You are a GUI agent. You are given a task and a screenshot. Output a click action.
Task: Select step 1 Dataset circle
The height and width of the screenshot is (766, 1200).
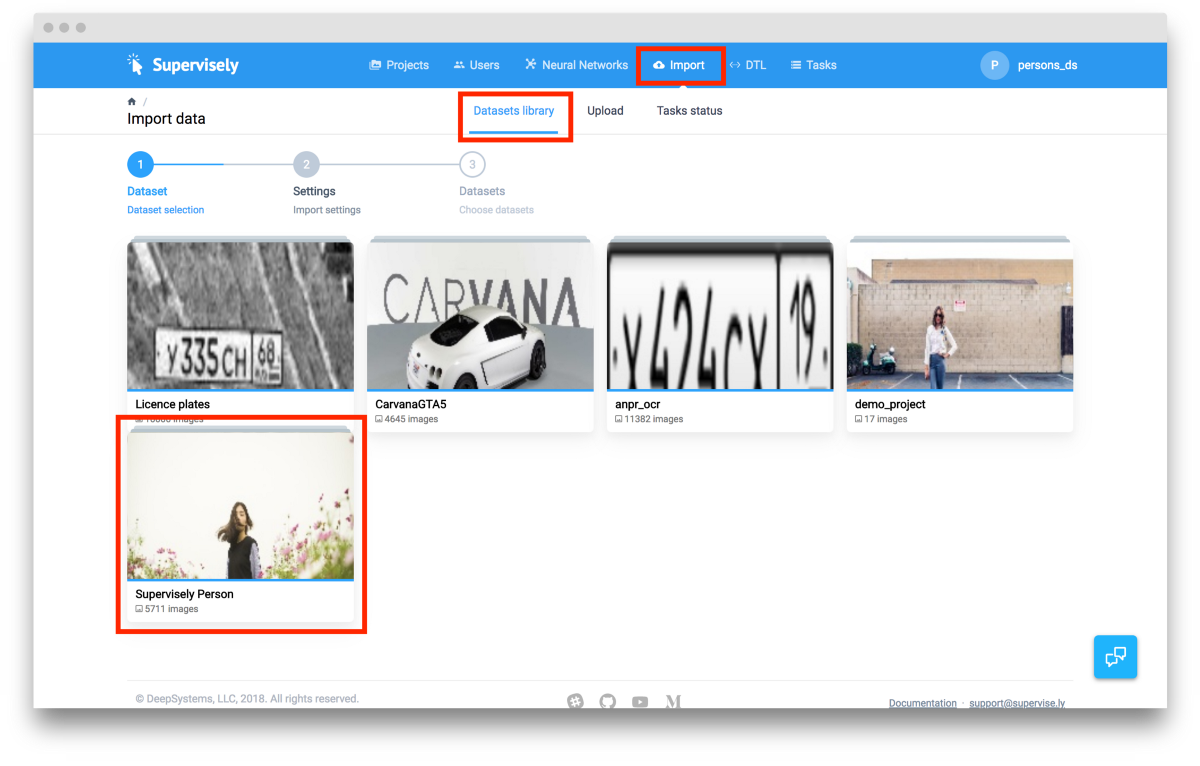pyautogui.click(x=141, y=164)
